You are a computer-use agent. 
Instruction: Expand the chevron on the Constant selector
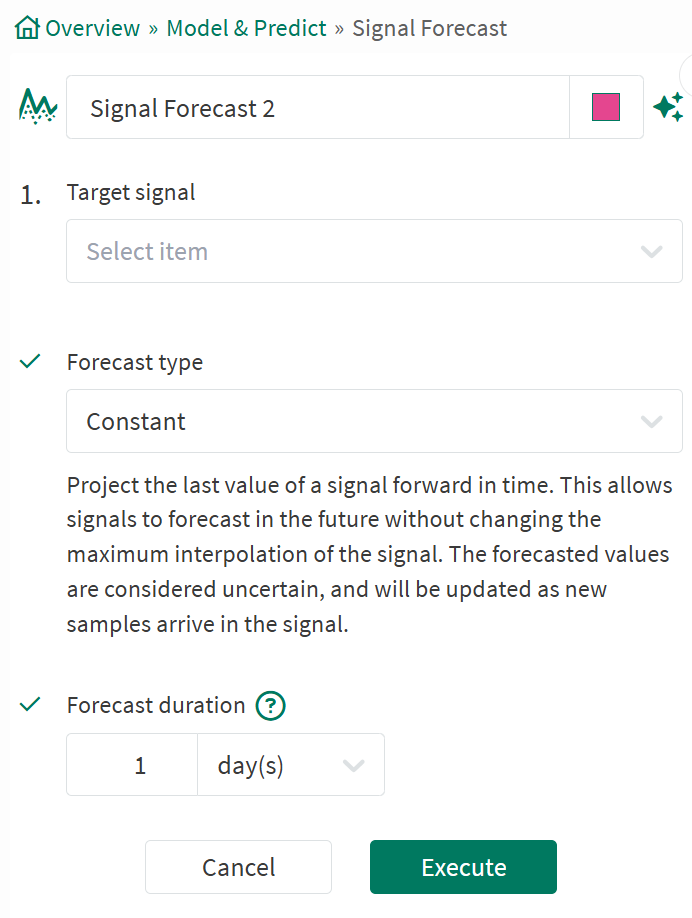[651, 421]
